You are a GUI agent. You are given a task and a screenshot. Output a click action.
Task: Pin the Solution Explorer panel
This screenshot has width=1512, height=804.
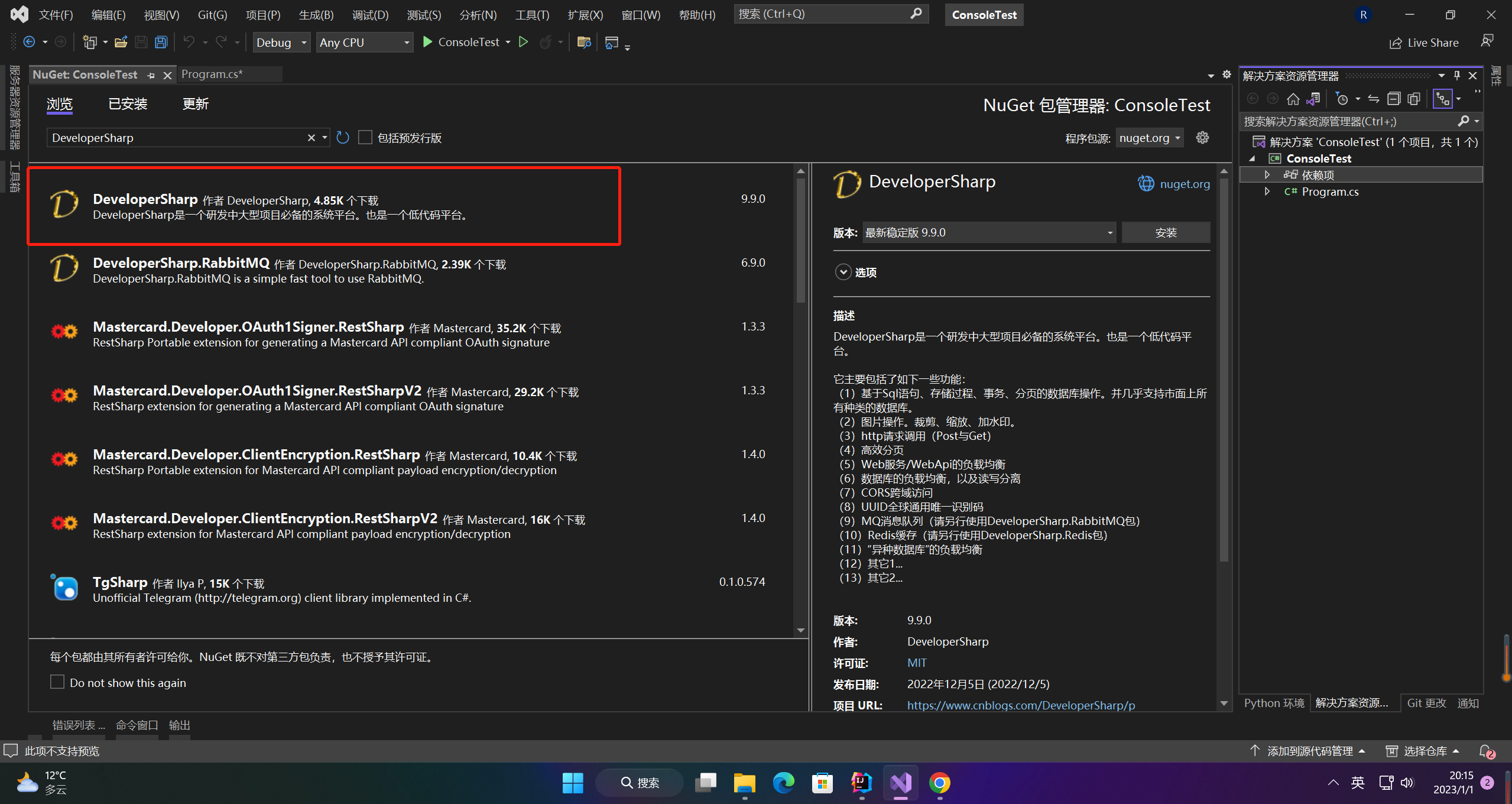pyautogui.click(x=1457, y=76)
